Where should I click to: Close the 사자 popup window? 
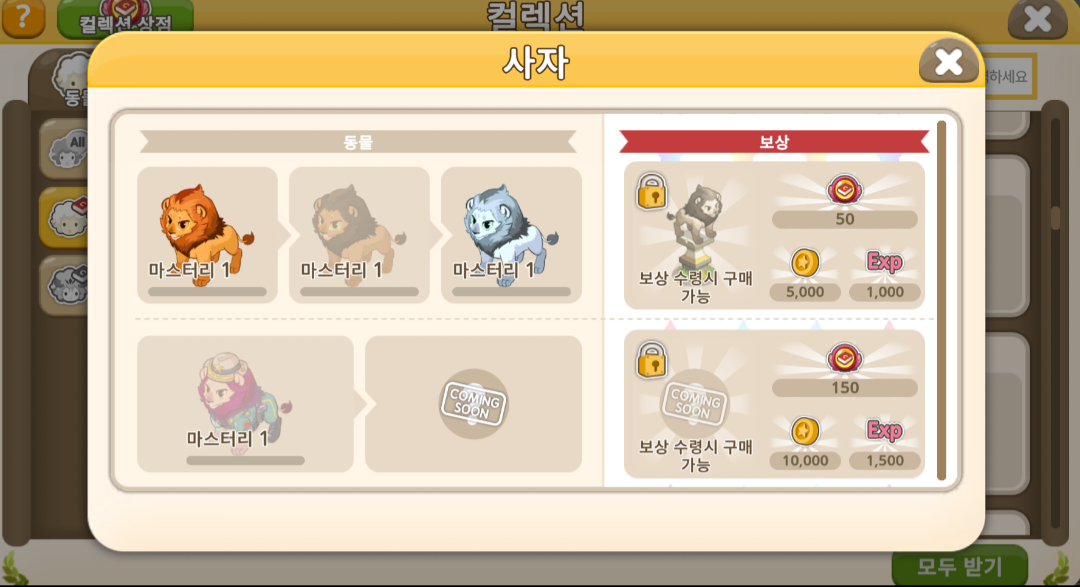click(948, 63)
